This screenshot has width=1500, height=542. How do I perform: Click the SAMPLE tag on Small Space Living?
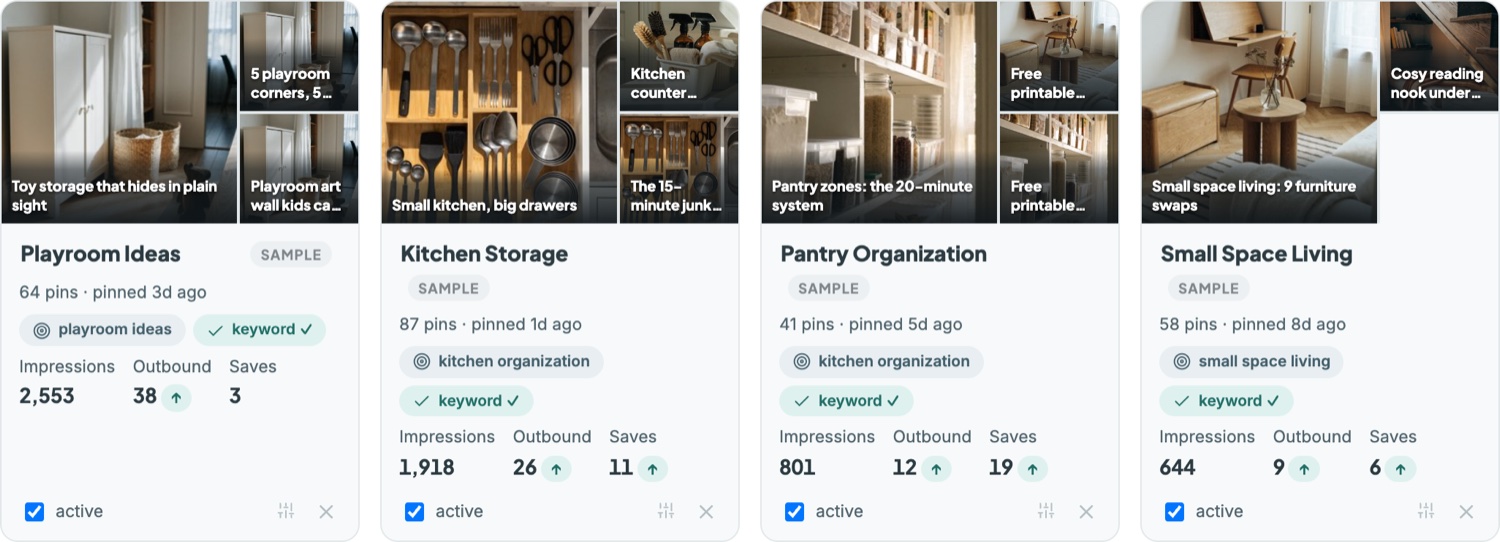coord(1209,289)
